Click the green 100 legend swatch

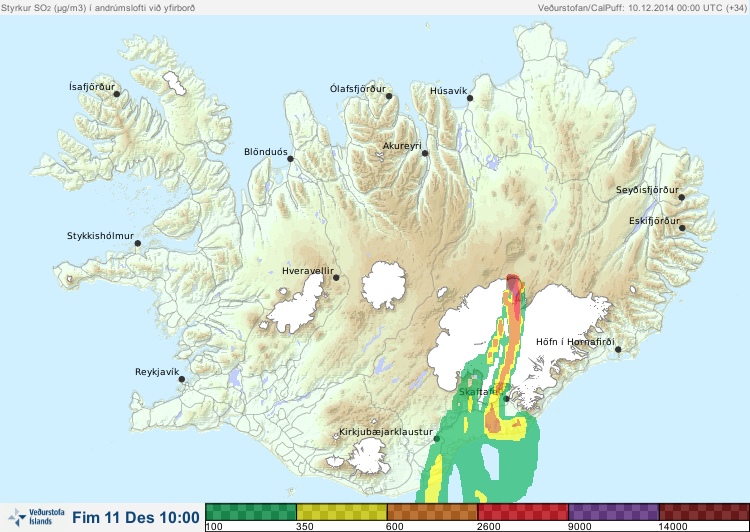[251, 512]
